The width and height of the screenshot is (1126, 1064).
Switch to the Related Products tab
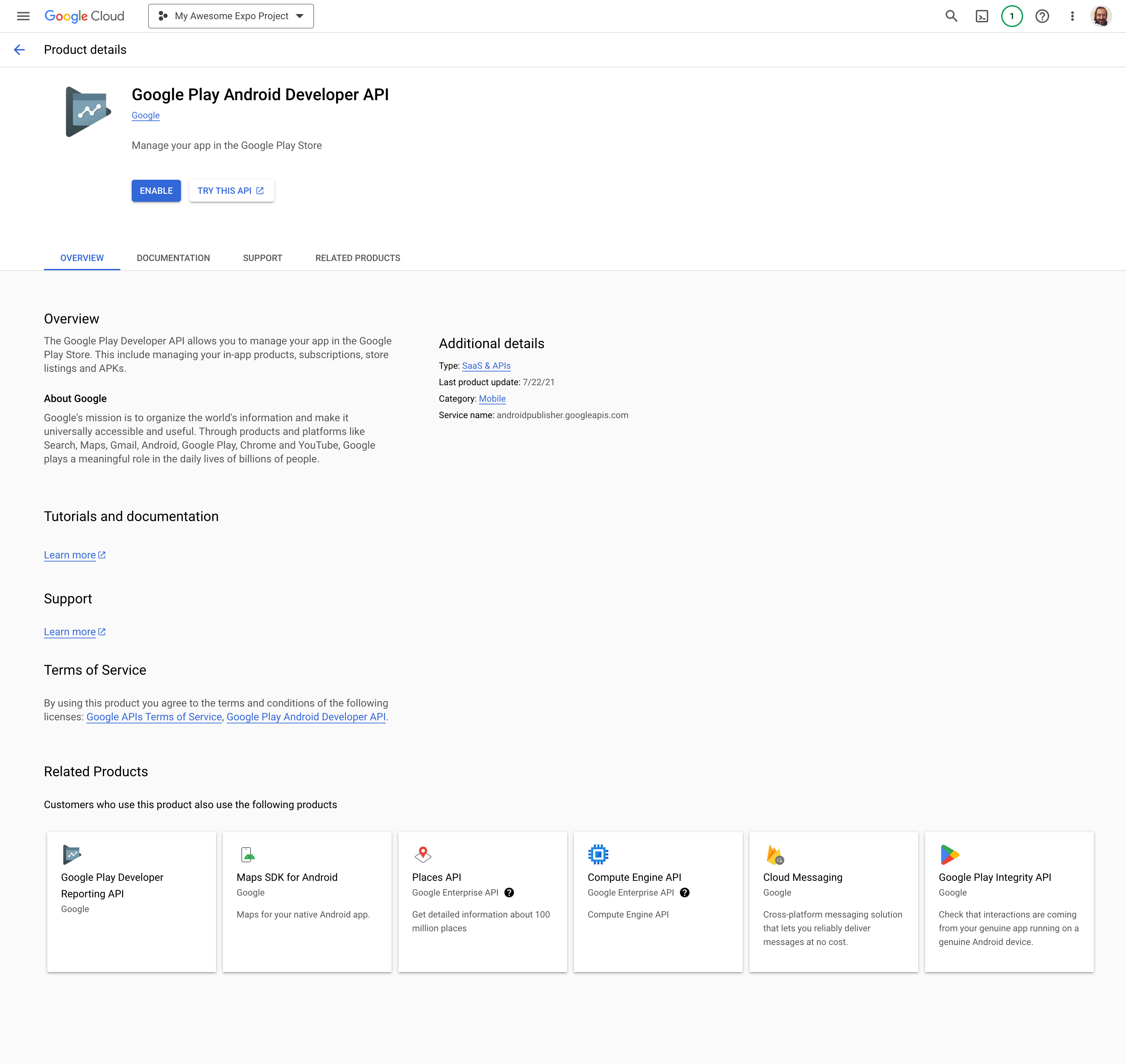click(x=357, y=258)
